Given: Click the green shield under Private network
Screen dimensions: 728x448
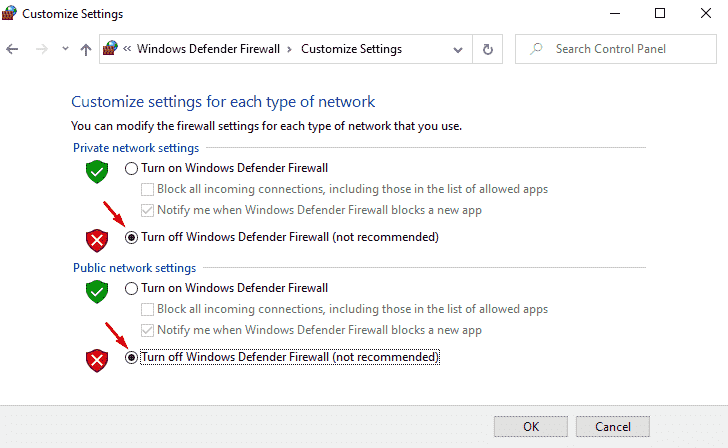Looking at the screenshot, I should pyautogui.click(x=97, y=171).
